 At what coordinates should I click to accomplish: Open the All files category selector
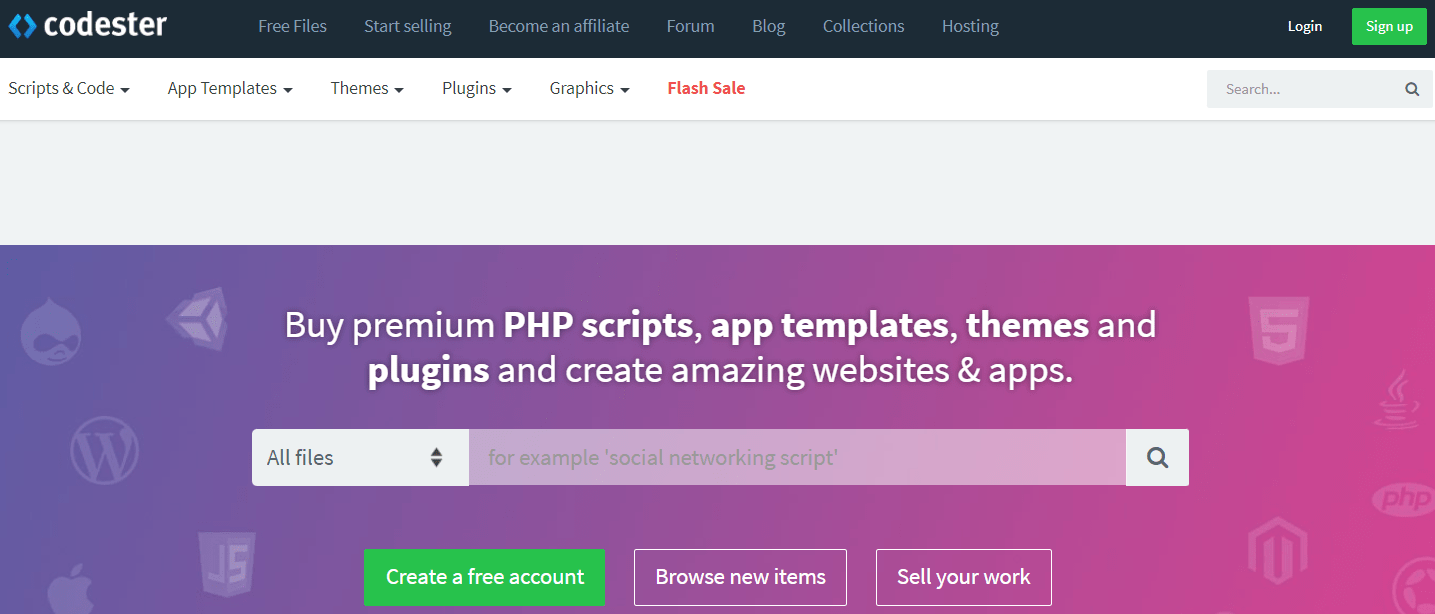click(x=360, y=458)
